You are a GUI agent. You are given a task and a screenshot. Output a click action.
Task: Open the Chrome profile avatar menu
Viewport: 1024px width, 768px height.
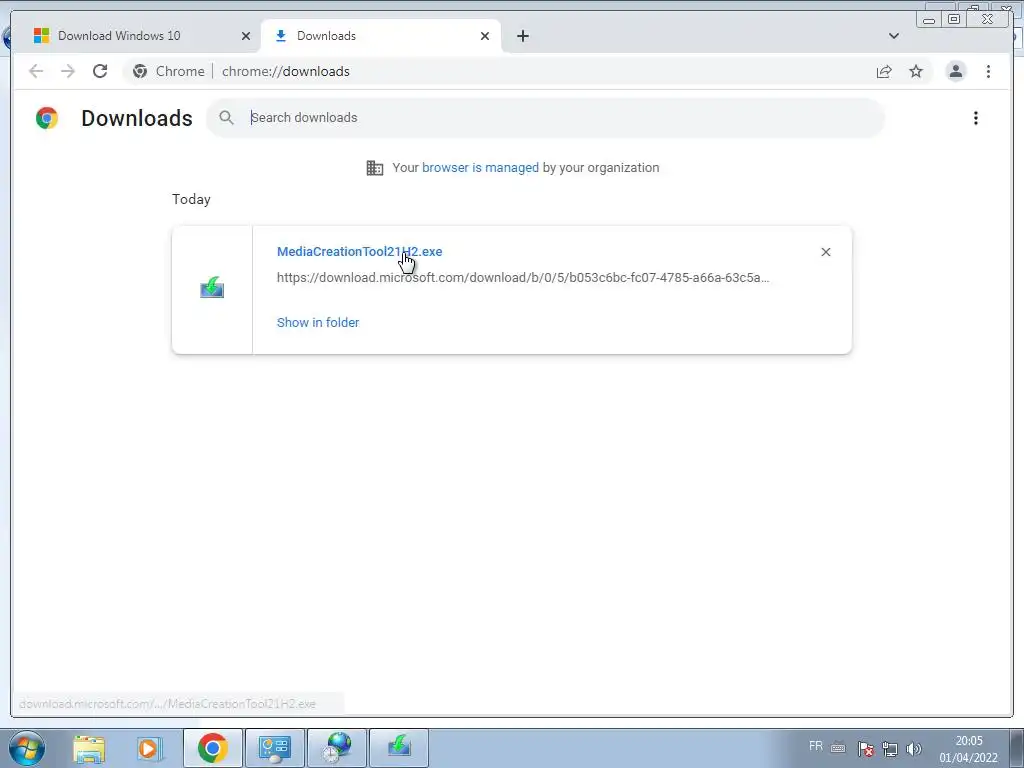[x=955, y=71]
